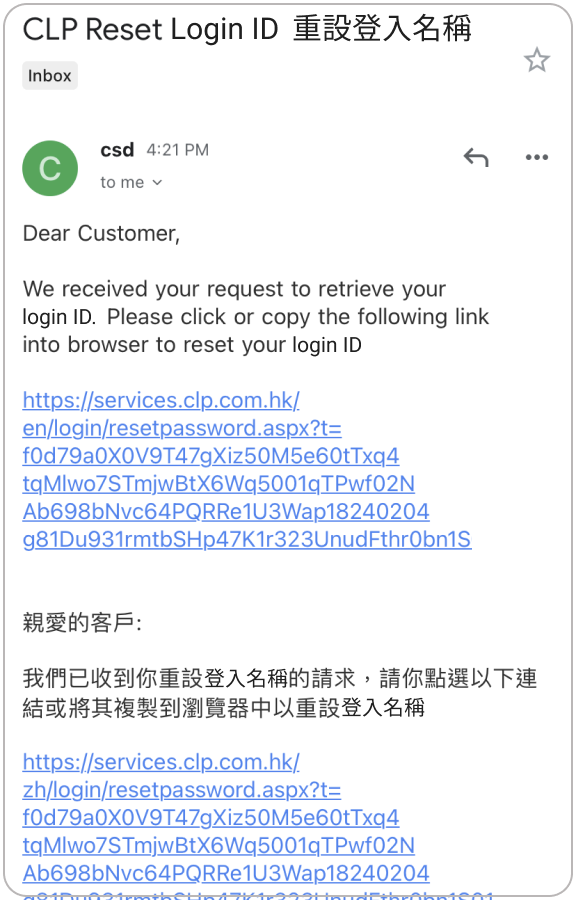Click English link line starting f0d79a0X0V9T

[x=211, y=456]
